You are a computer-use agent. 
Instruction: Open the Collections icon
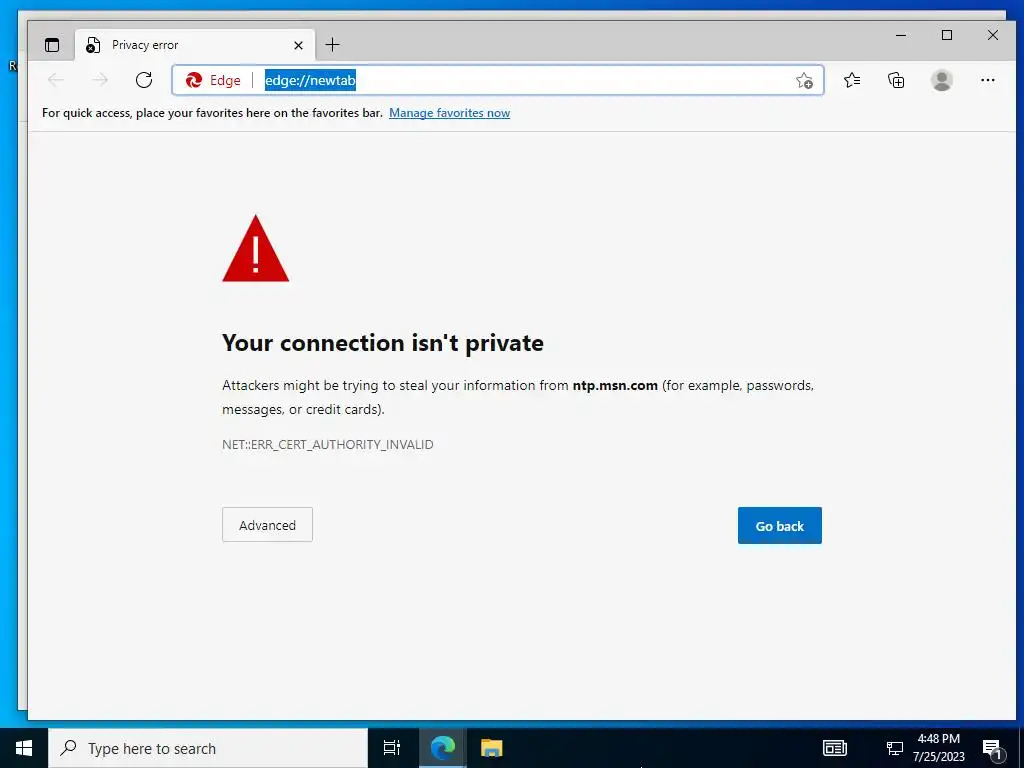coord(896,80)
